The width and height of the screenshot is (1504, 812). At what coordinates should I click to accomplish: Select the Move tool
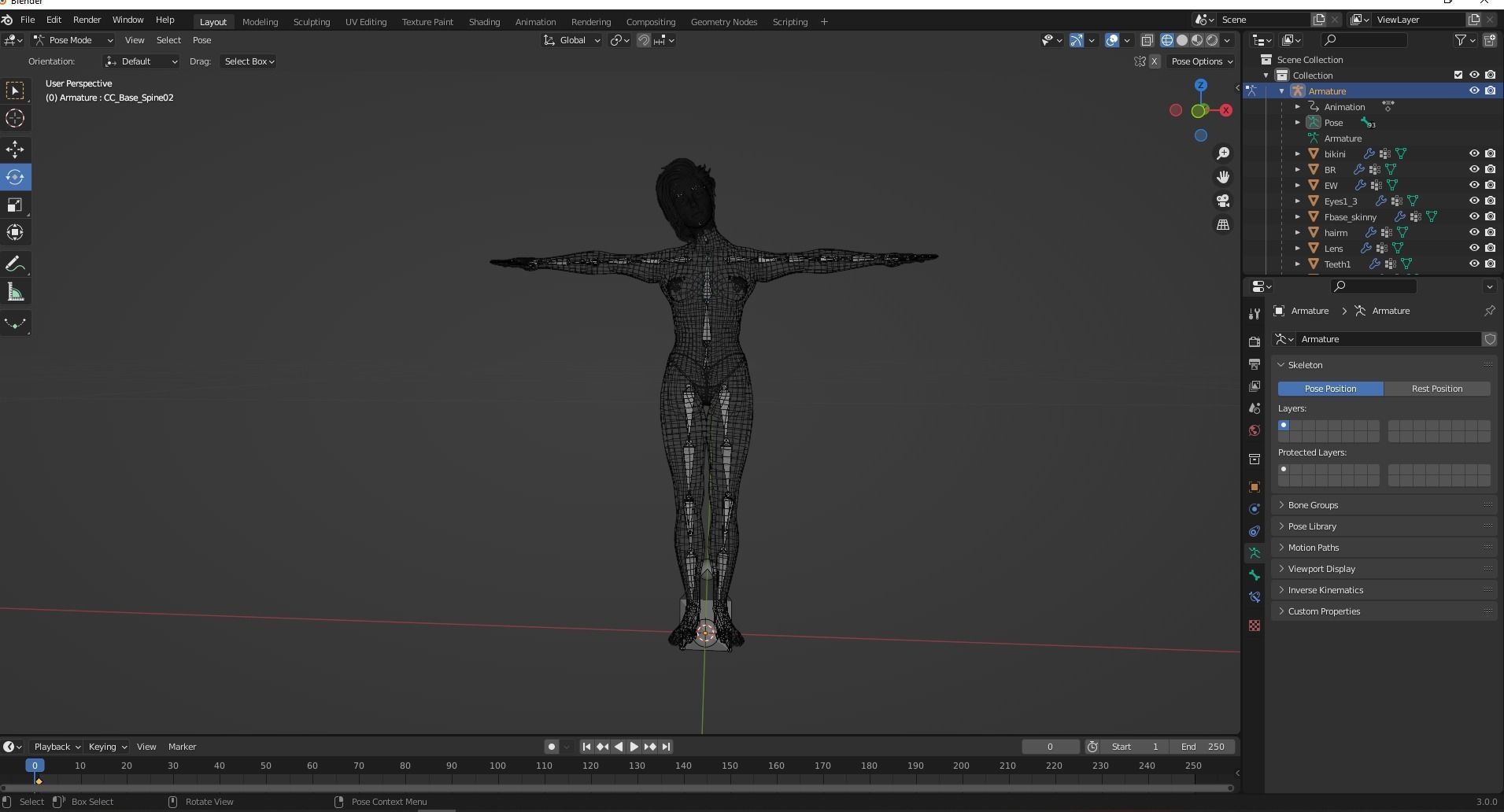(15, 149)
